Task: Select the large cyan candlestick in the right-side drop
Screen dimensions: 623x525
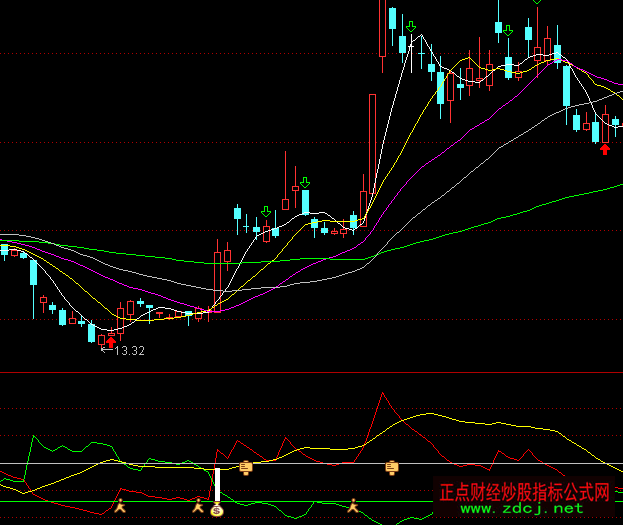Action: coord(566,86)
